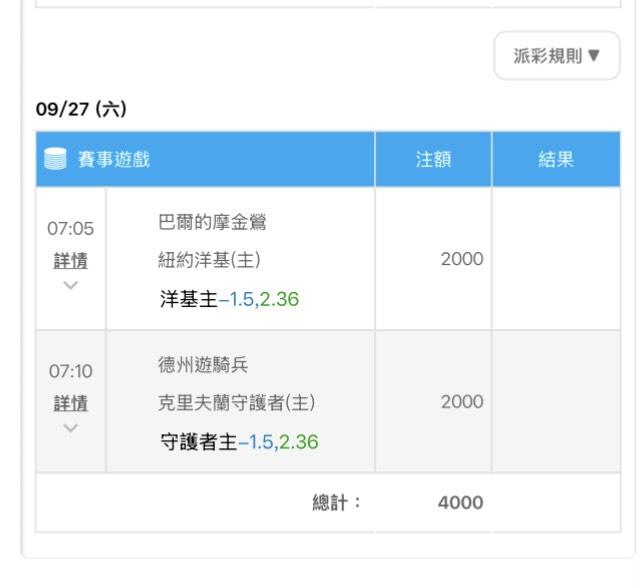Click team name 克里夫蘭守護者(主)
The height and width of the screenshot is (585, 639).
click(236, 403)
